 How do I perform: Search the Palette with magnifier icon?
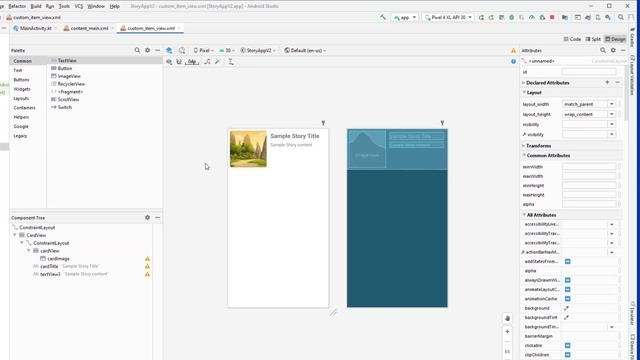pos(137,50)
